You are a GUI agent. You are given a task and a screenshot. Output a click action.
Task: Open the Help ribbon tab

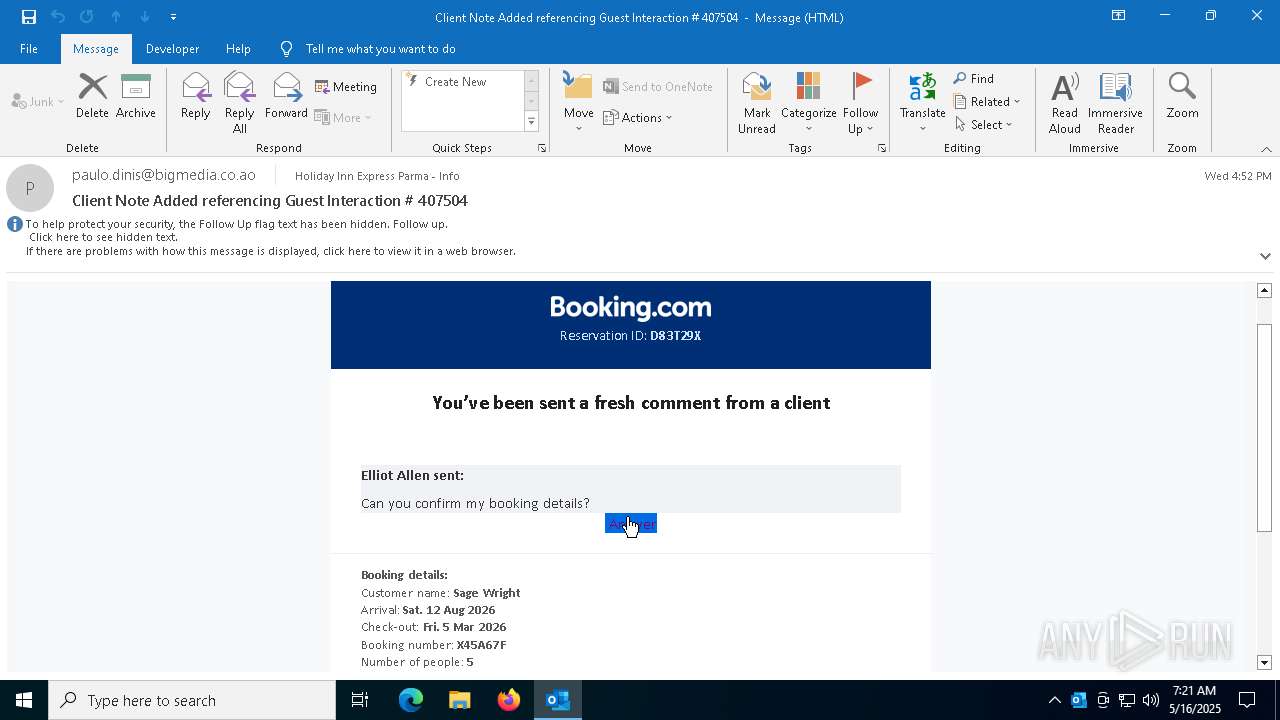click(238, 49)
